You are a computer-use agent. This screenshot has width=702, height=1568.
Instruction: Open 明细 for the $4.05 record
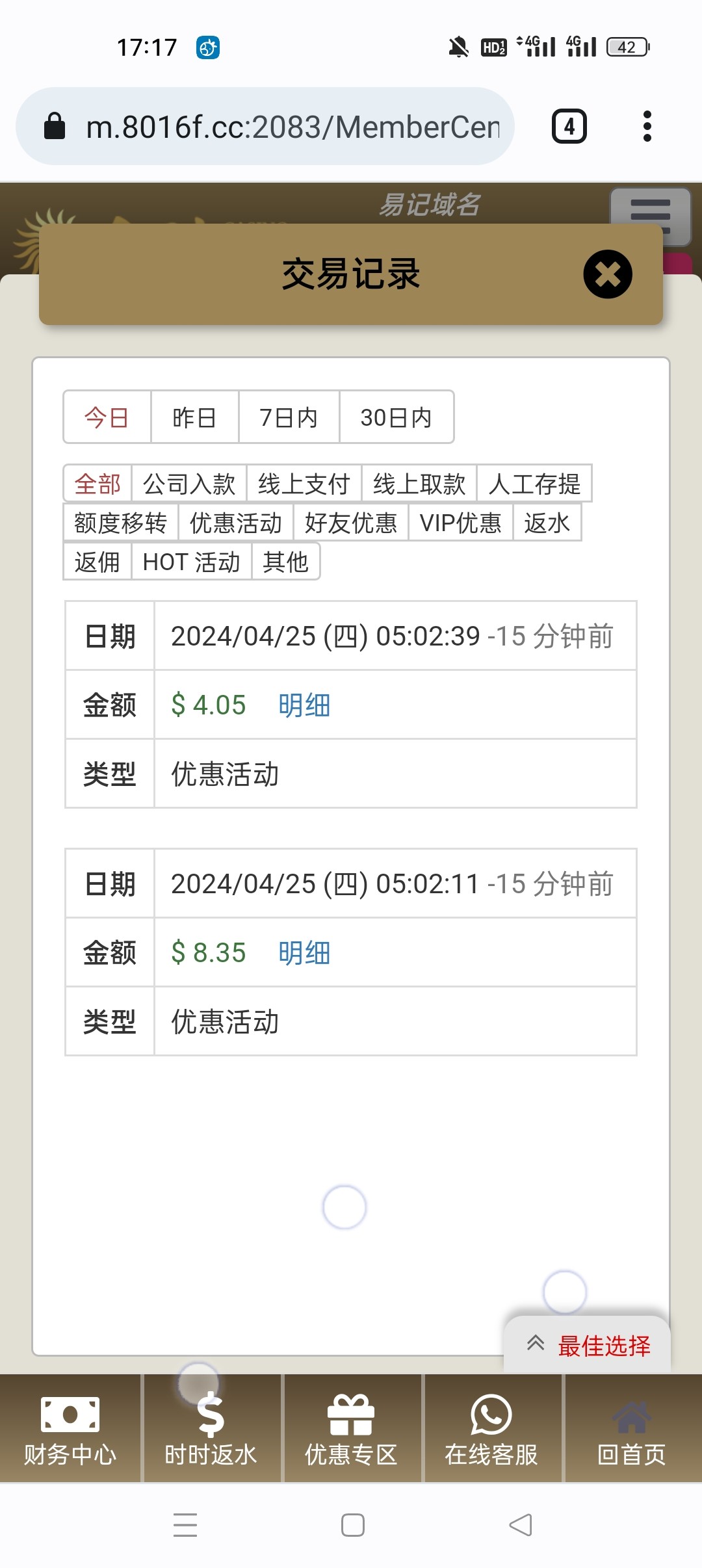pos(304,705)
